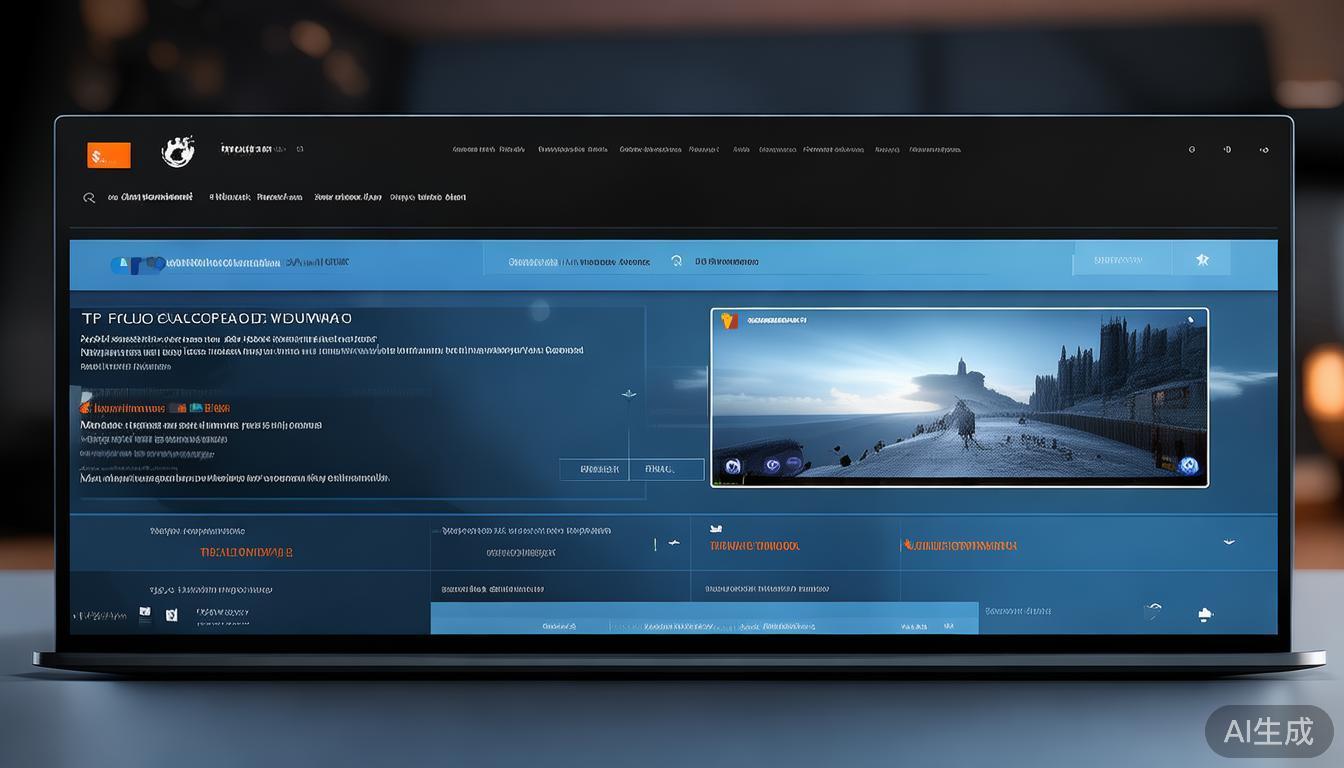
Task: Click the orange link in the lower-left panel cell
Action: tap(246, 552)
